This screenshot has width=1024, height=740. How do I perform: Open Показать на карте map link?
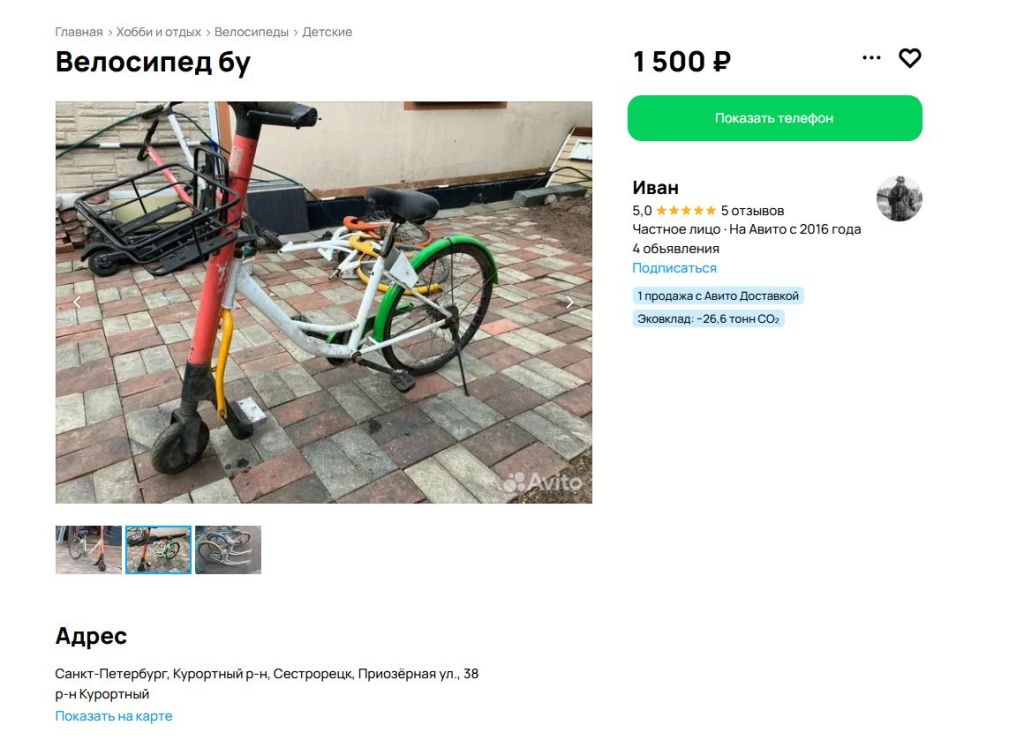[x=114, y=716]
